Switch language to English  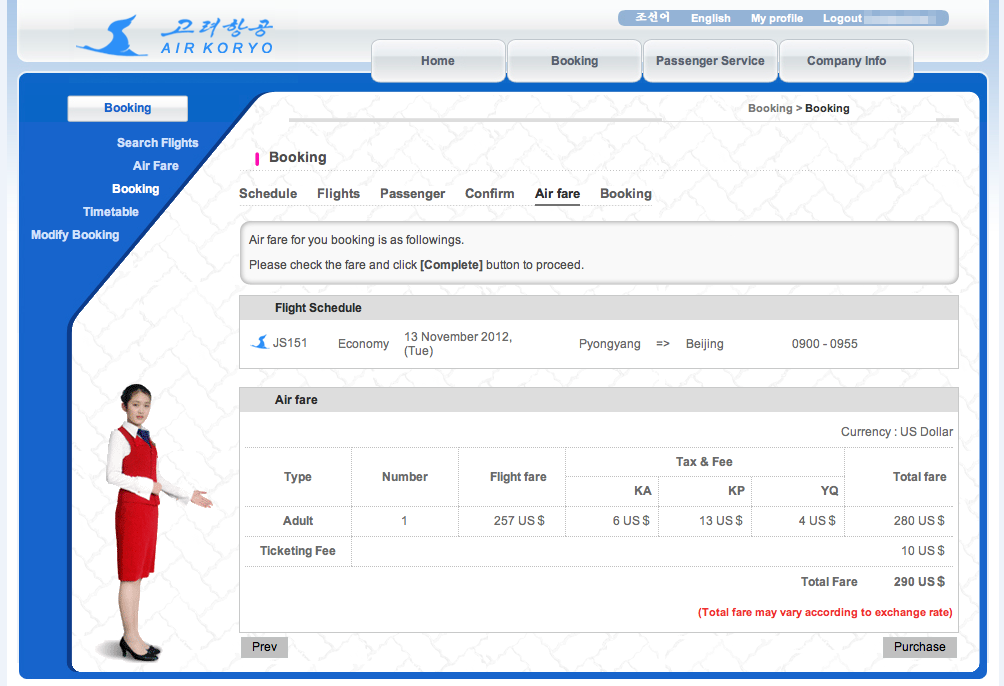point(710,18)
